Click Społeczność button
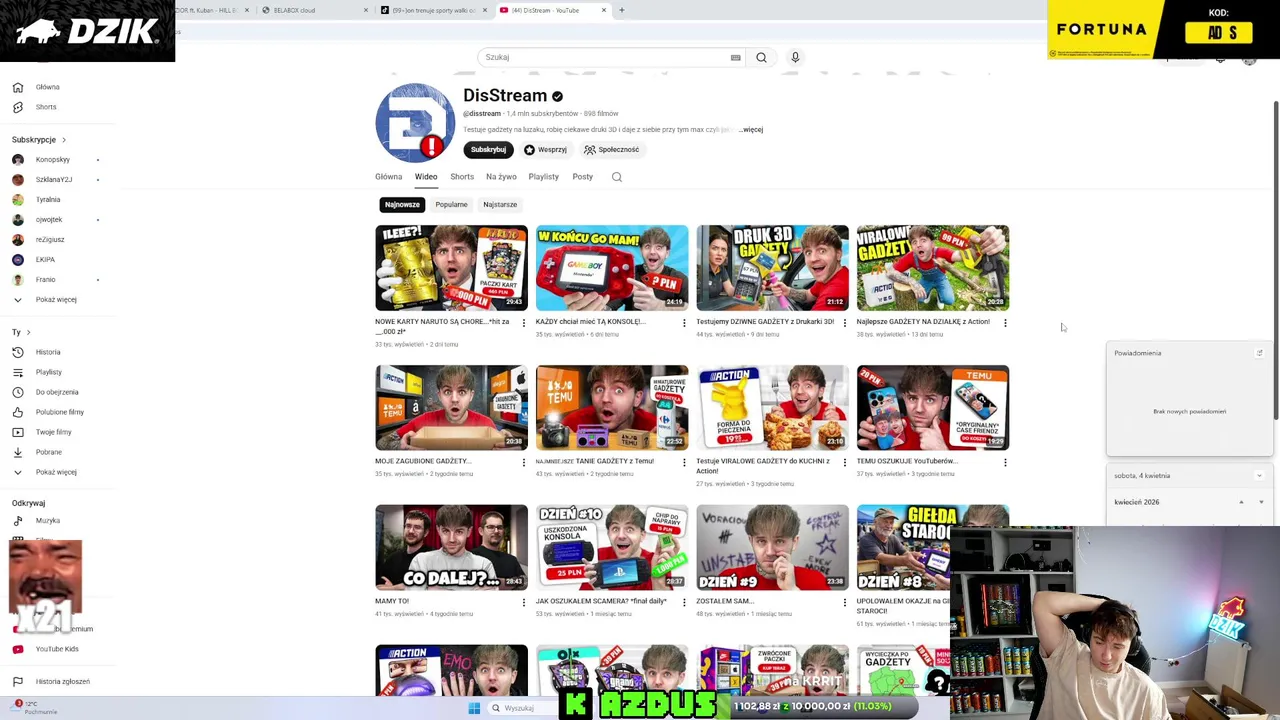The width and height of the screenshot is (1280, 720). (611, 150)
